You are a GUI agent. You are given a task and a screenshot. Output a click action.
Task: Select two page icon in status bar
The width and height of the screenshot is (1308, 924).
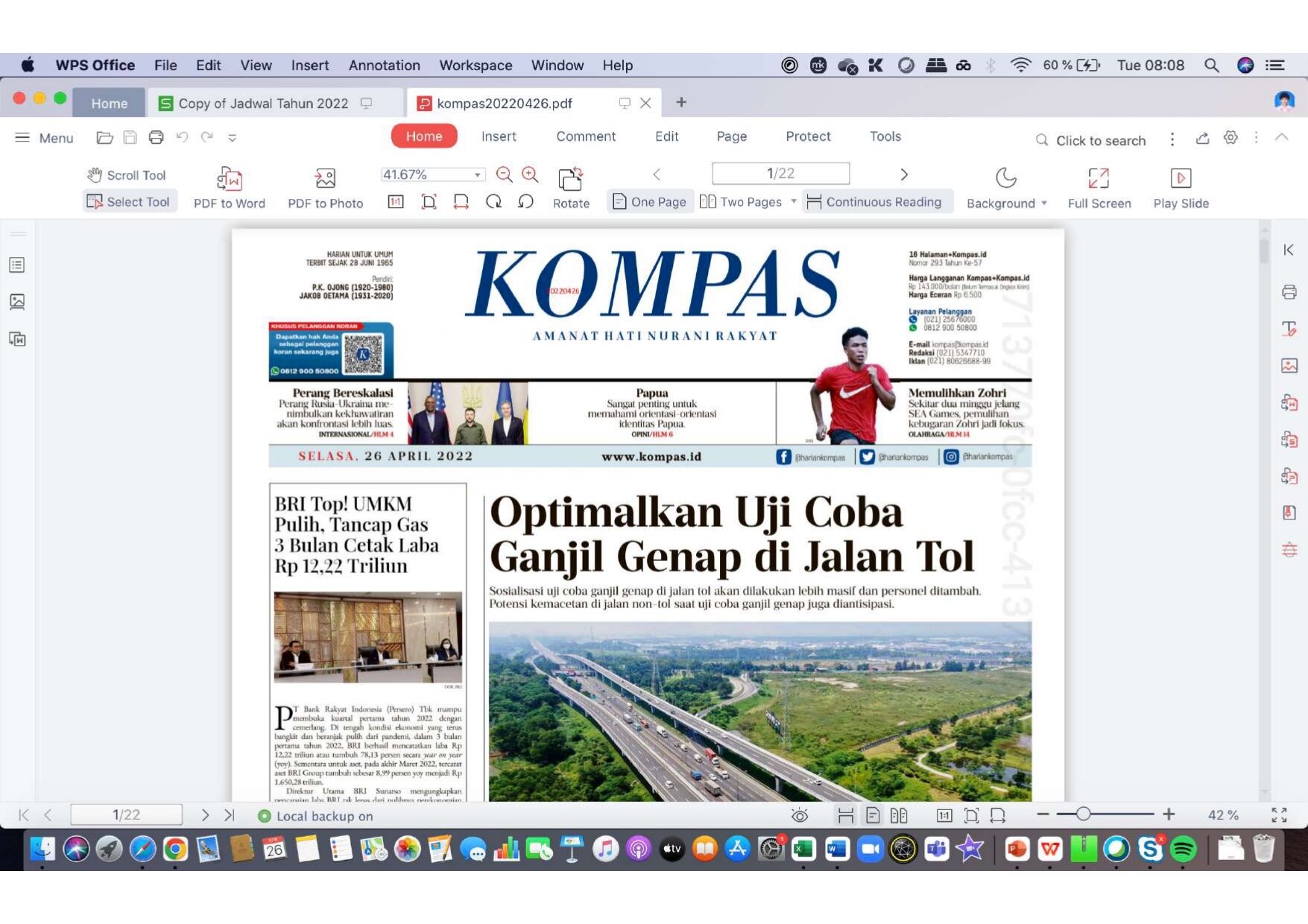(x=899, y=815)
